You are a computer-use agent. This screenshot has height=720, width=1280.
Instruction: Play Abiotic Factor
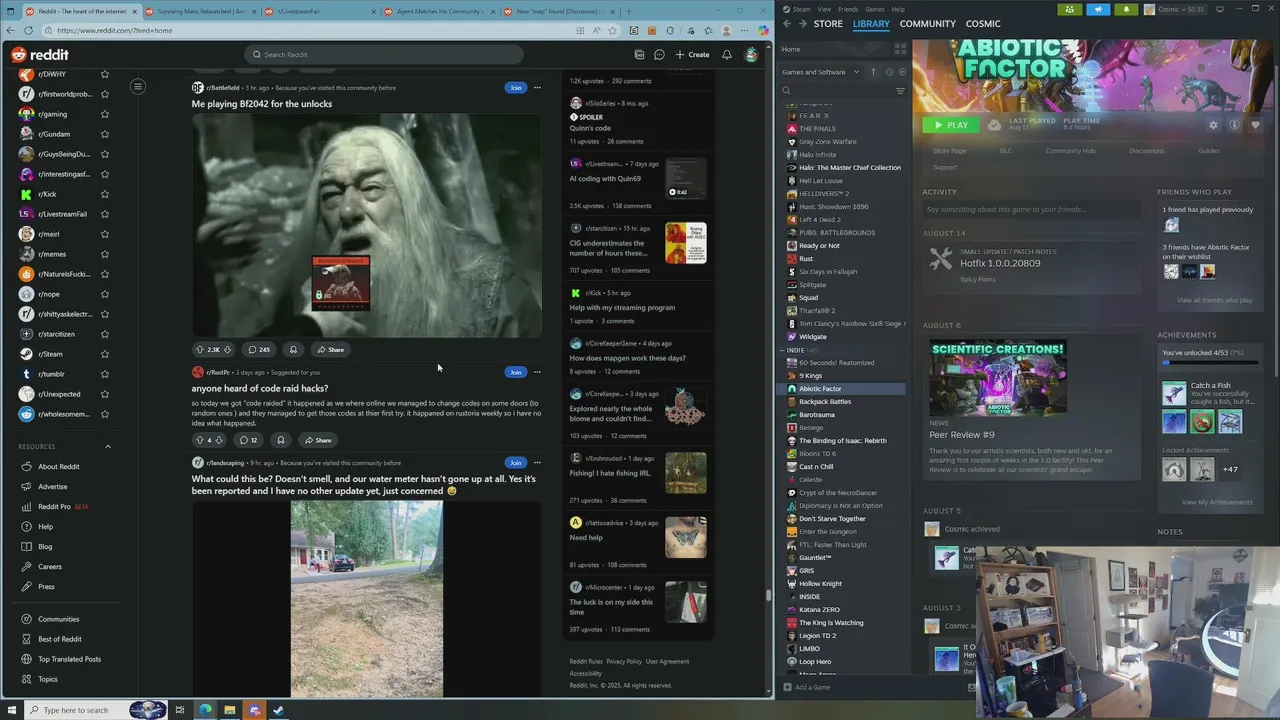click(949, 125)
